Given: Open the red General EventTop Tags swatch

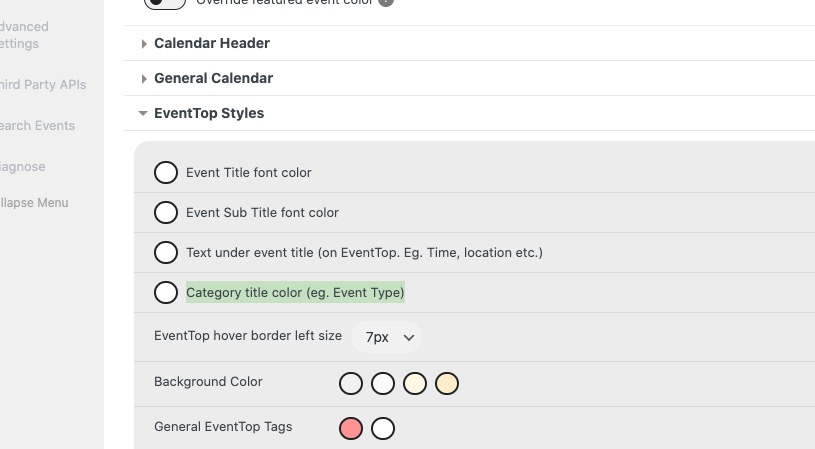Looking at the screenshot, I should point(351,429).
